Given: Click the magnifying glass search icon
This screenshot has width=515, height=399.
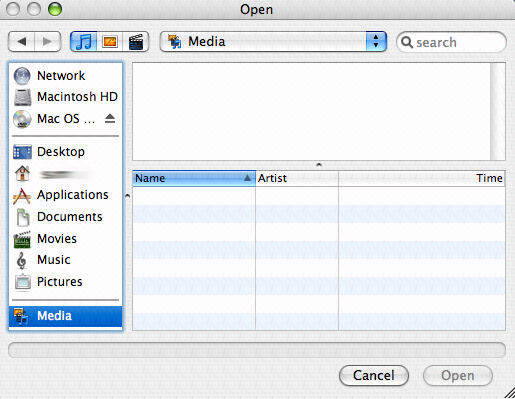Looking at the screenshot, I should click(407, 42).
